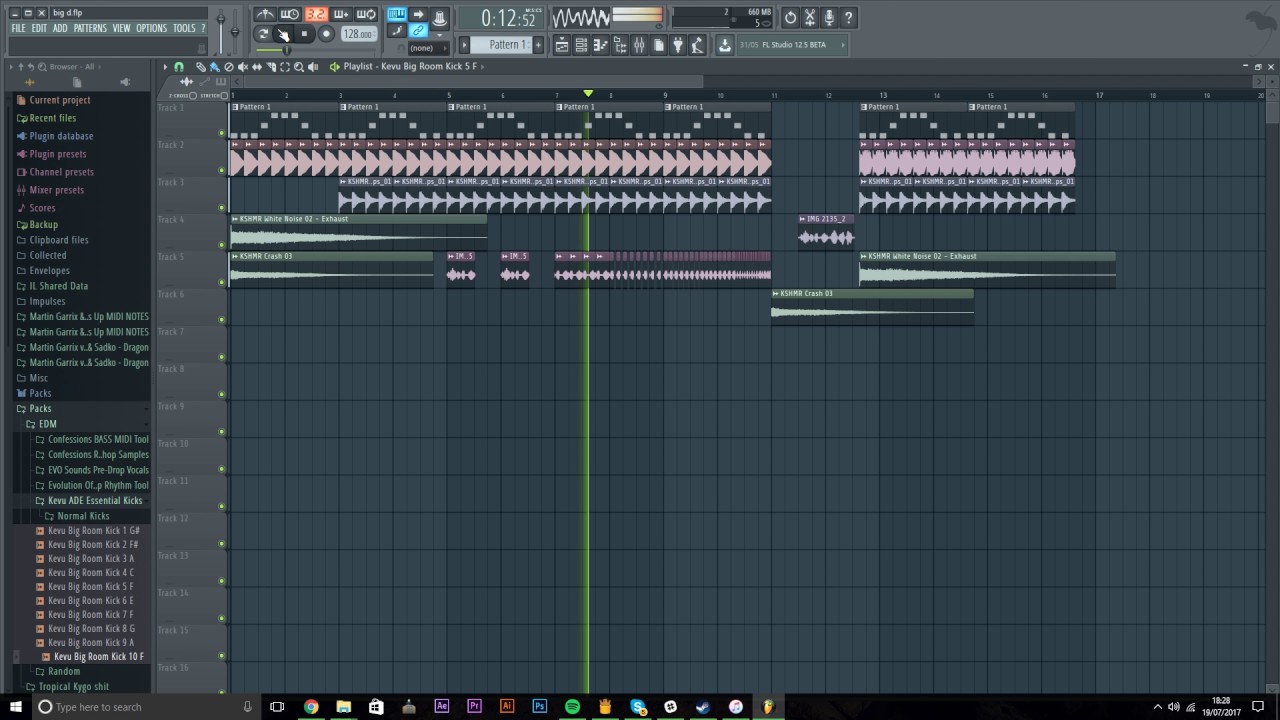Select Kevu Big Room Kick 10 F sample
1280x720 pixels.
98,657
